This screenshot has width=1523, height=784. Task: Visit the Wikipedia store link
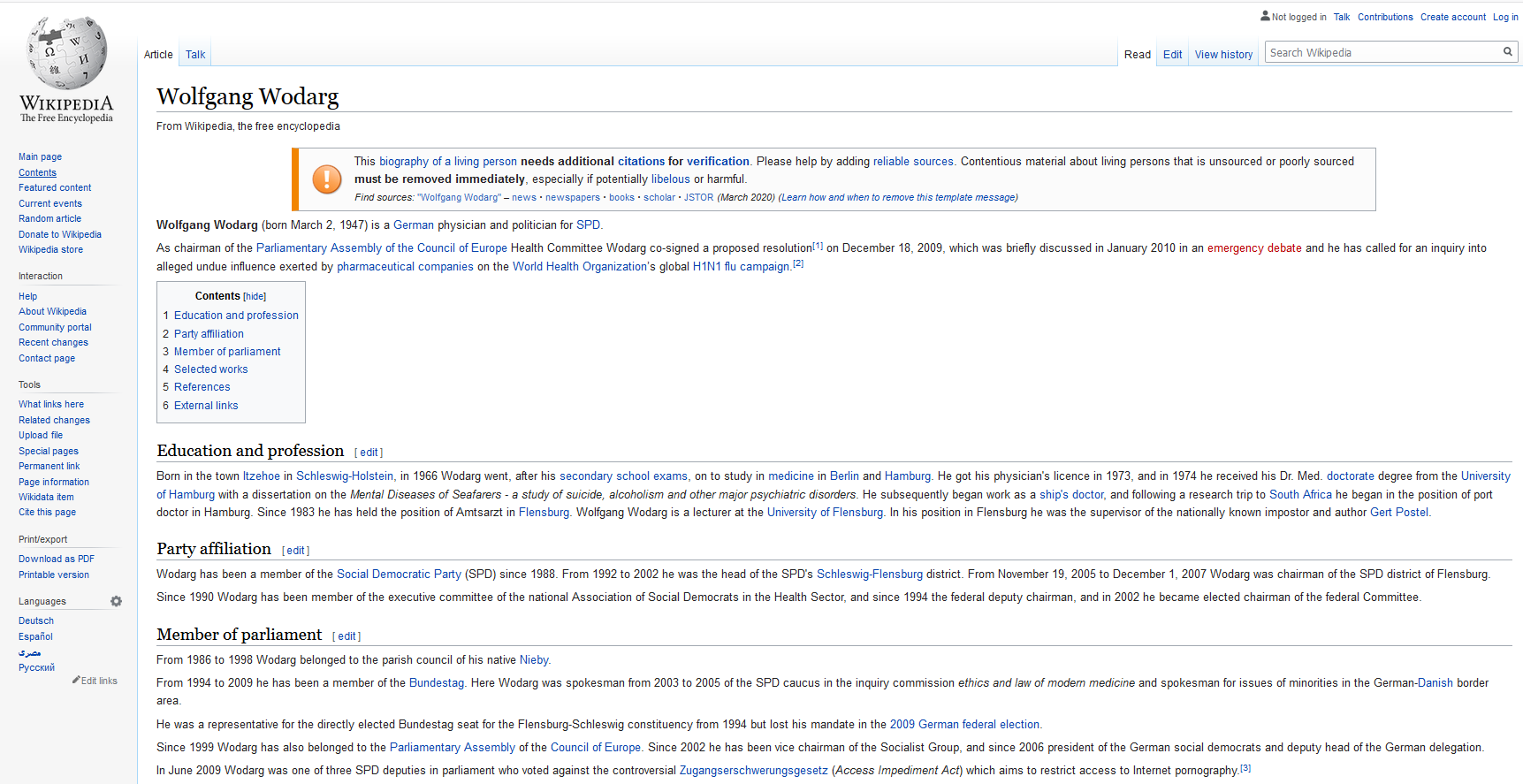tap(50, 250)
